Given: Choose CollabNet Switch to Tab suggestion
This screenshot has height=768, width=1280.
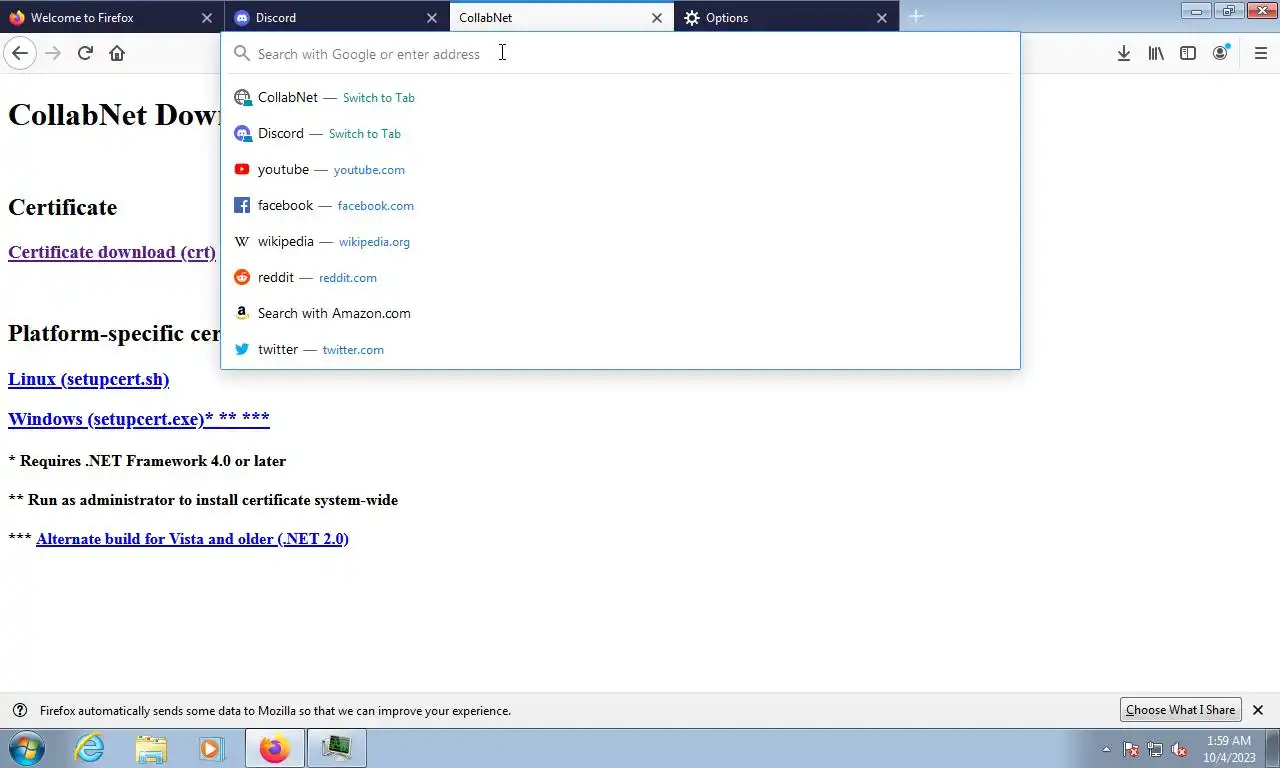Looking at the screenshot, I should (620, 97).
